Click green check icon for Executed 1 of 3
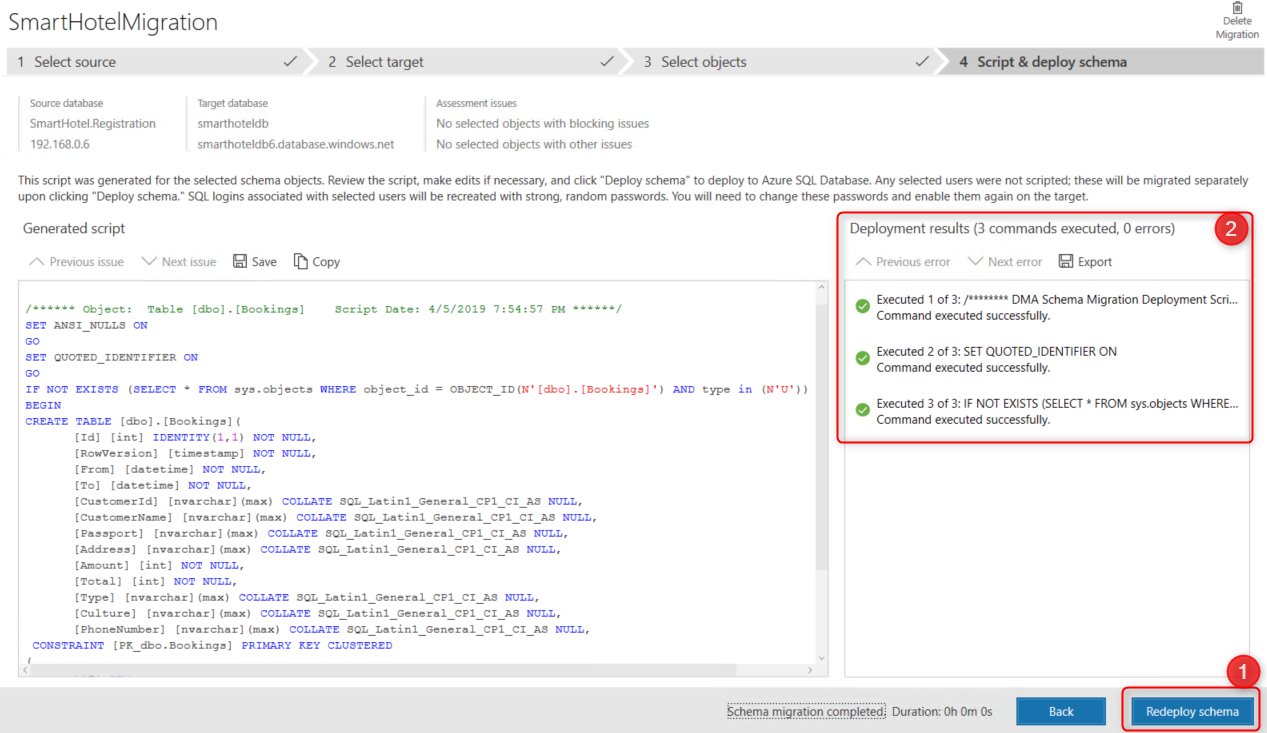 pyautogui.click(x=862, y=306)
